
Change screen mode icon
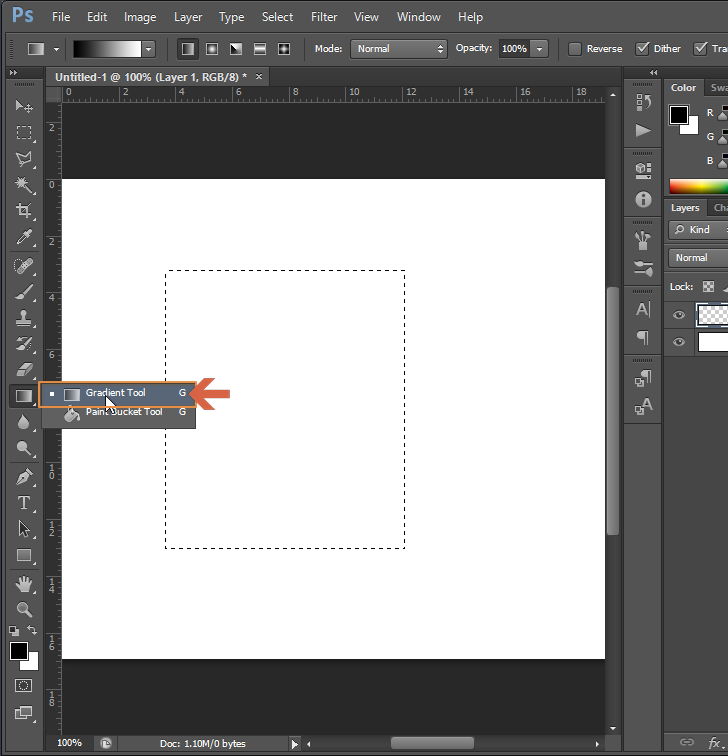coord(24,713)
